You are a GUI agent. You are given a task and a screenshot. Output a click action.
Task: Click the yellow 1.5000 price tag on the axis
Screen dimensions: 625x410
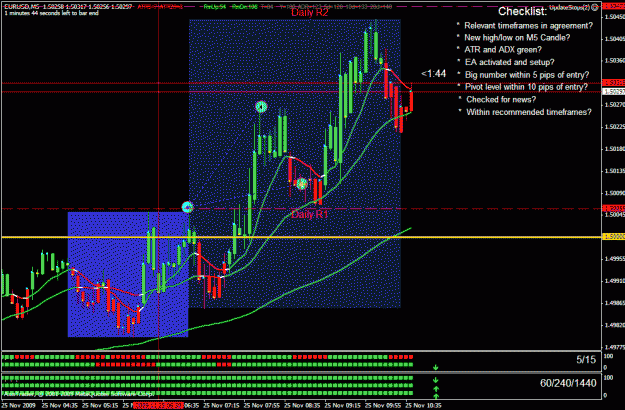(x=613, y=237)
